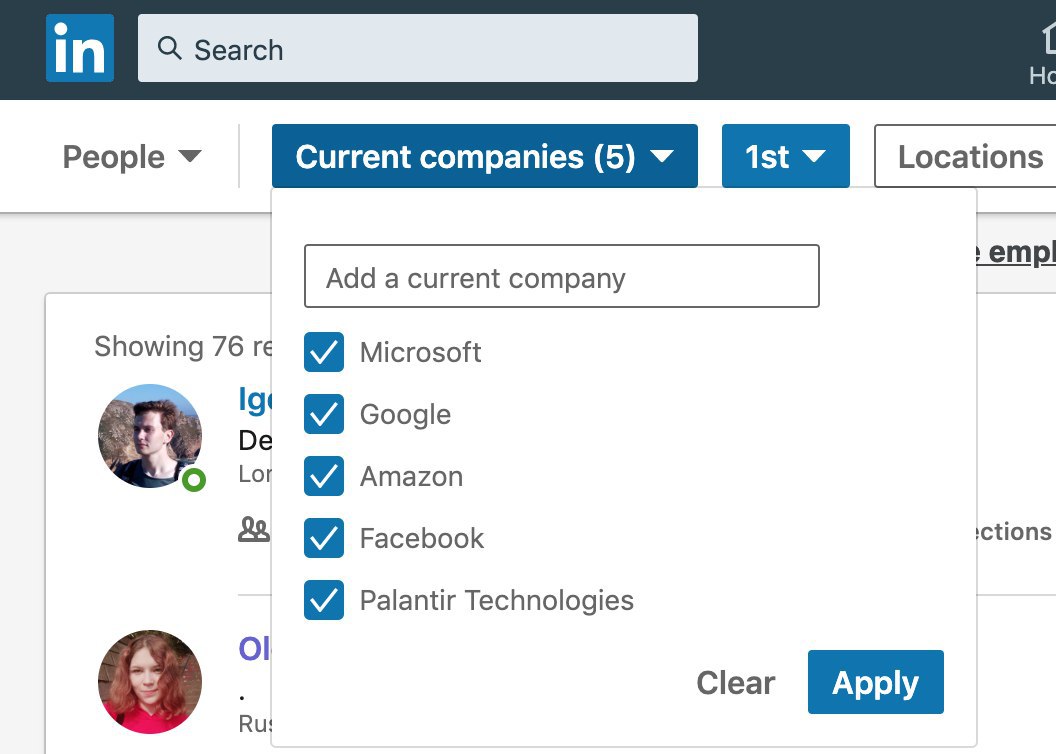This screenshot has width=1056, height=754.
Task: Collapse the Current companies filter dropdown
Action: pos(485,156)
